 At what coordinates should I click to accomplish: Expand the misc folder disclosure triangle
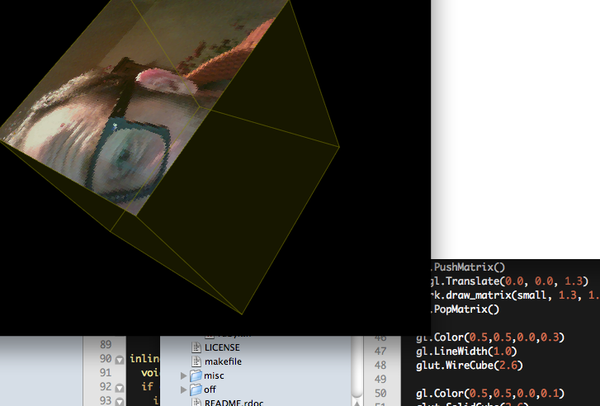(x=184, y=376)
